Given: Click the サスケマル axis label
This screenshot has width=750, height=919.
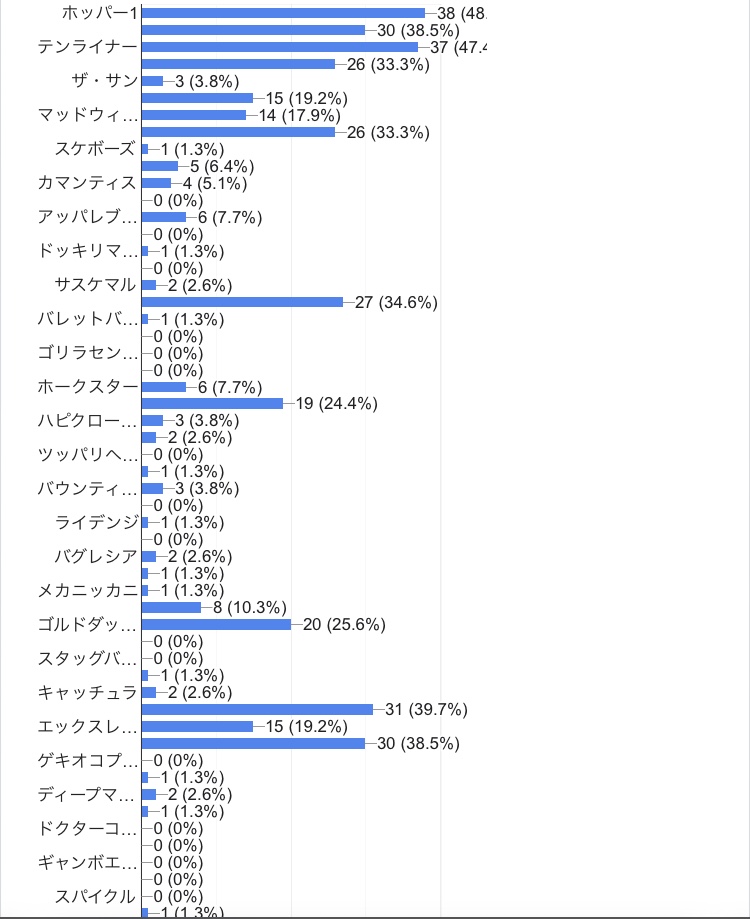Looking at the screenshot, I should point(95,285).
